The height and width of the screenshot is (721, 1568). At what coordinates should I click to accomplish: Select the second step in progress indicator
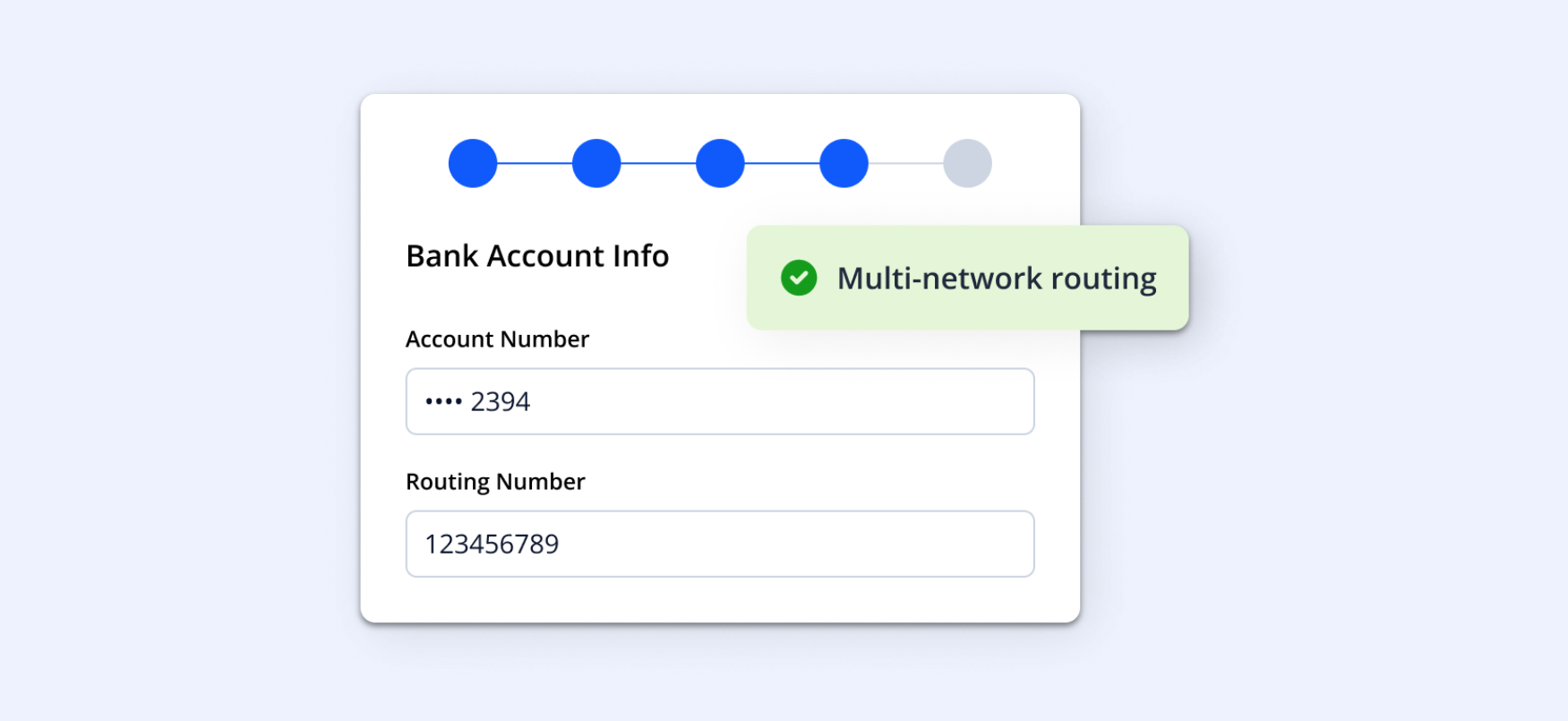(x=596, y=163)
